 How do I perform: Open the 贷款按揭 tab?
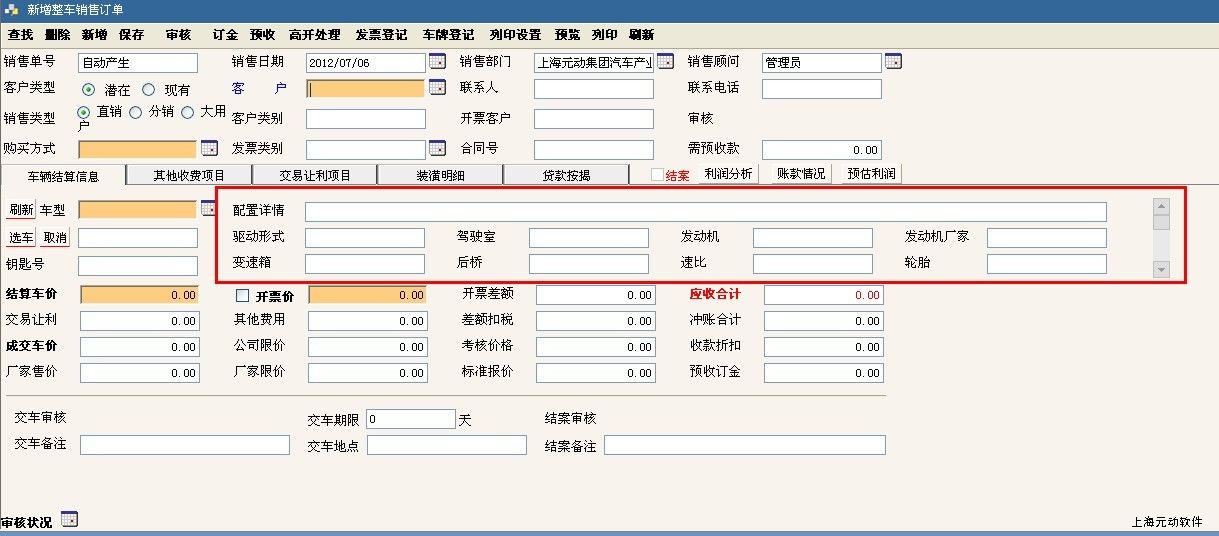pos(566,175)
